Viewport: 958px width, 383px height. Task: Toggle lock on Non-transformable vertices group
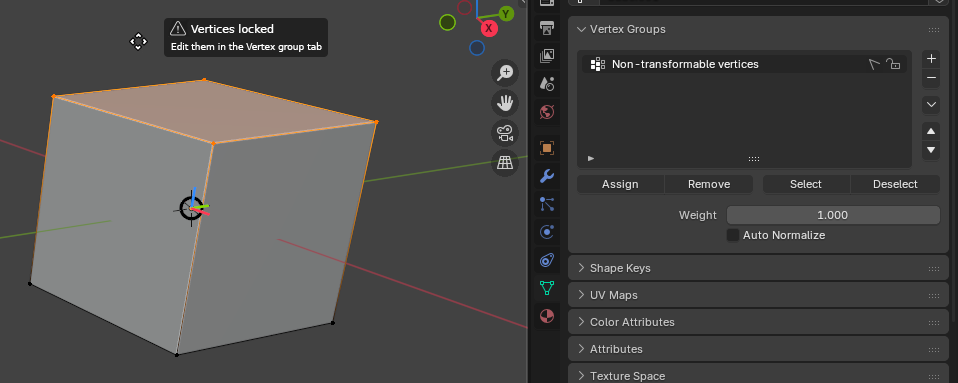893,64
